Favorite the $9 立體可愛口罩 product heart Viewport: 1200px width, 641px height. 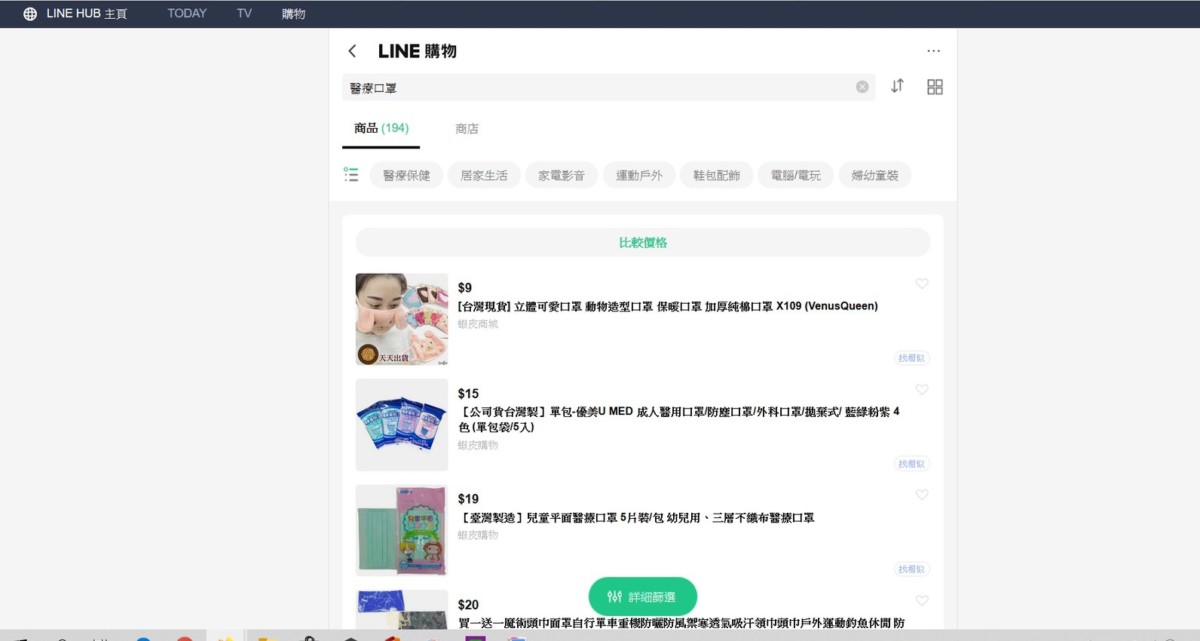pos(922,284)
